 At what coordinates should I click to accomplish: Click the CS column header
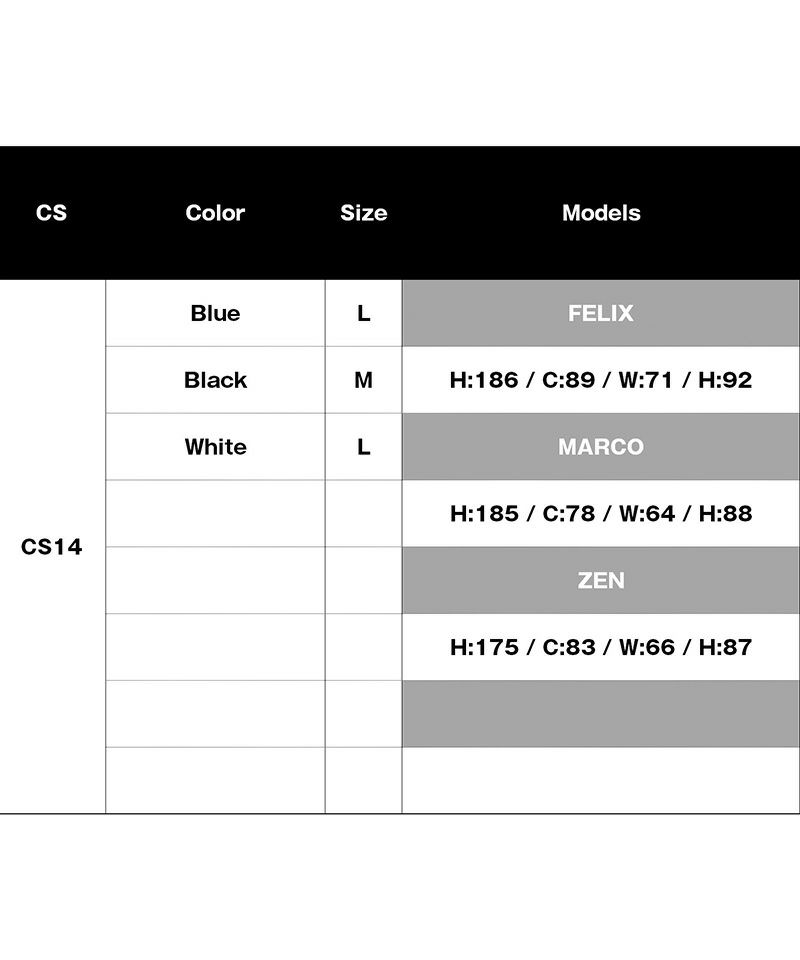point(51,213)
